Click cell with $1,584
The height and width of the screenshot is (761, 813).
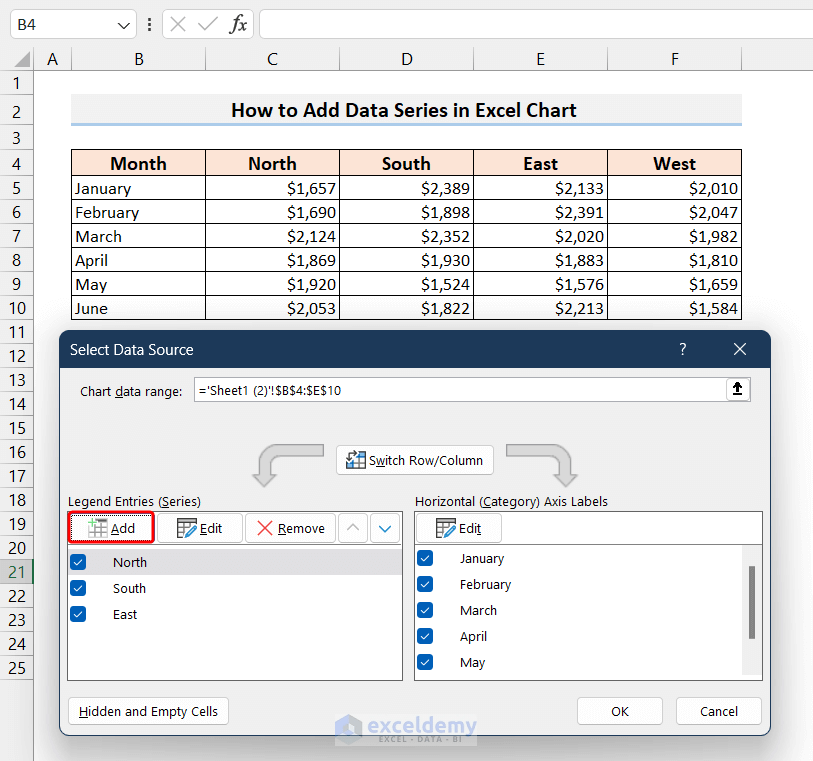(x=675, y=308)
